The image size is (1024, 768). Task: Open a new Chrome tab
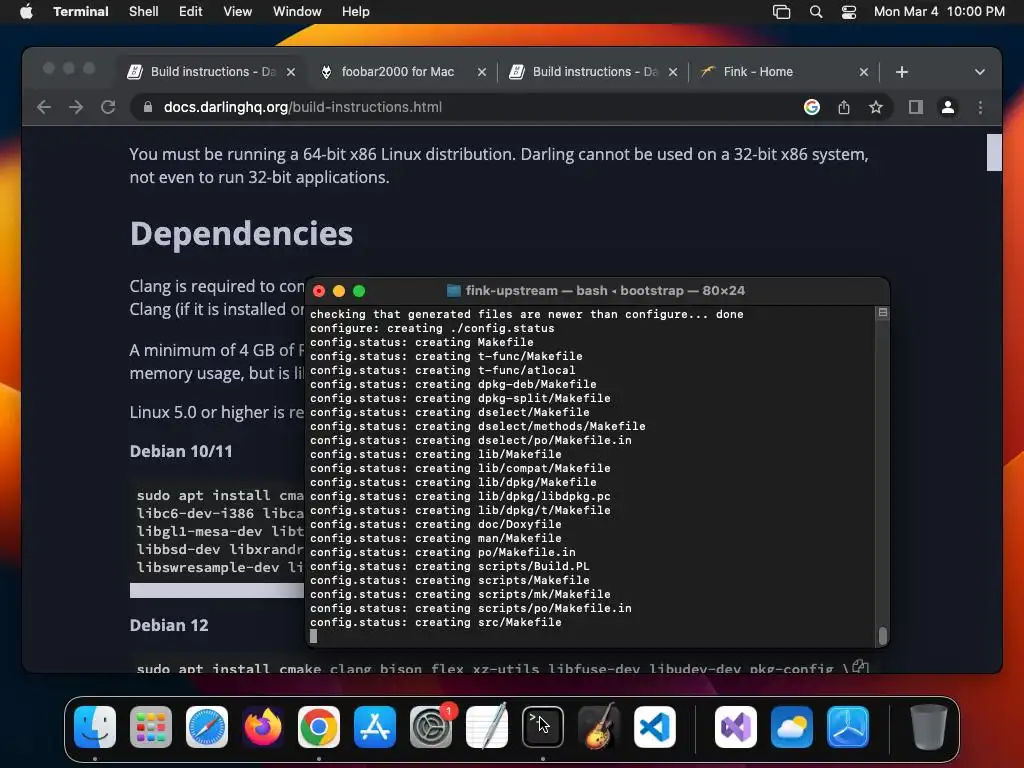[x=902, y=72]
